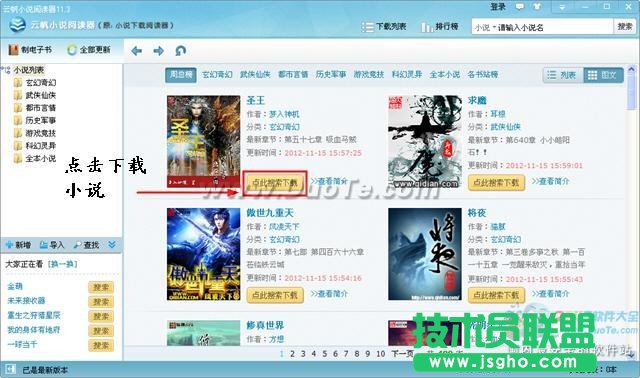Select the 武侠仙侠 category tab
Image resolution: width=640 pixels, height=378 pixels.
pyautogui.click(x=255, y=75)
